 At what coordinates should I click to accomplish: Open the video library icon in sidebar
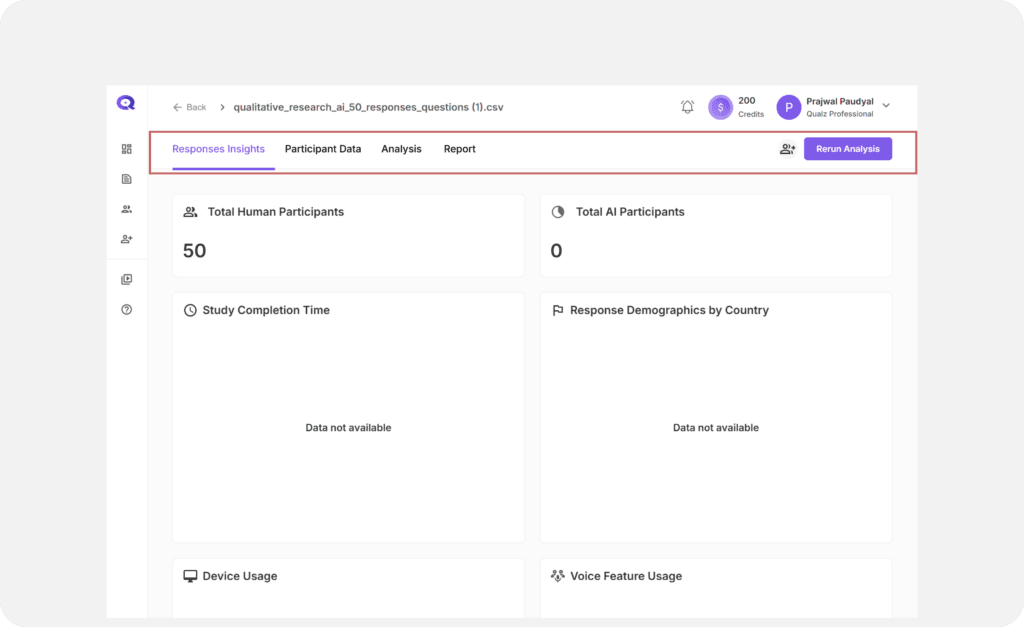point(127,280)
